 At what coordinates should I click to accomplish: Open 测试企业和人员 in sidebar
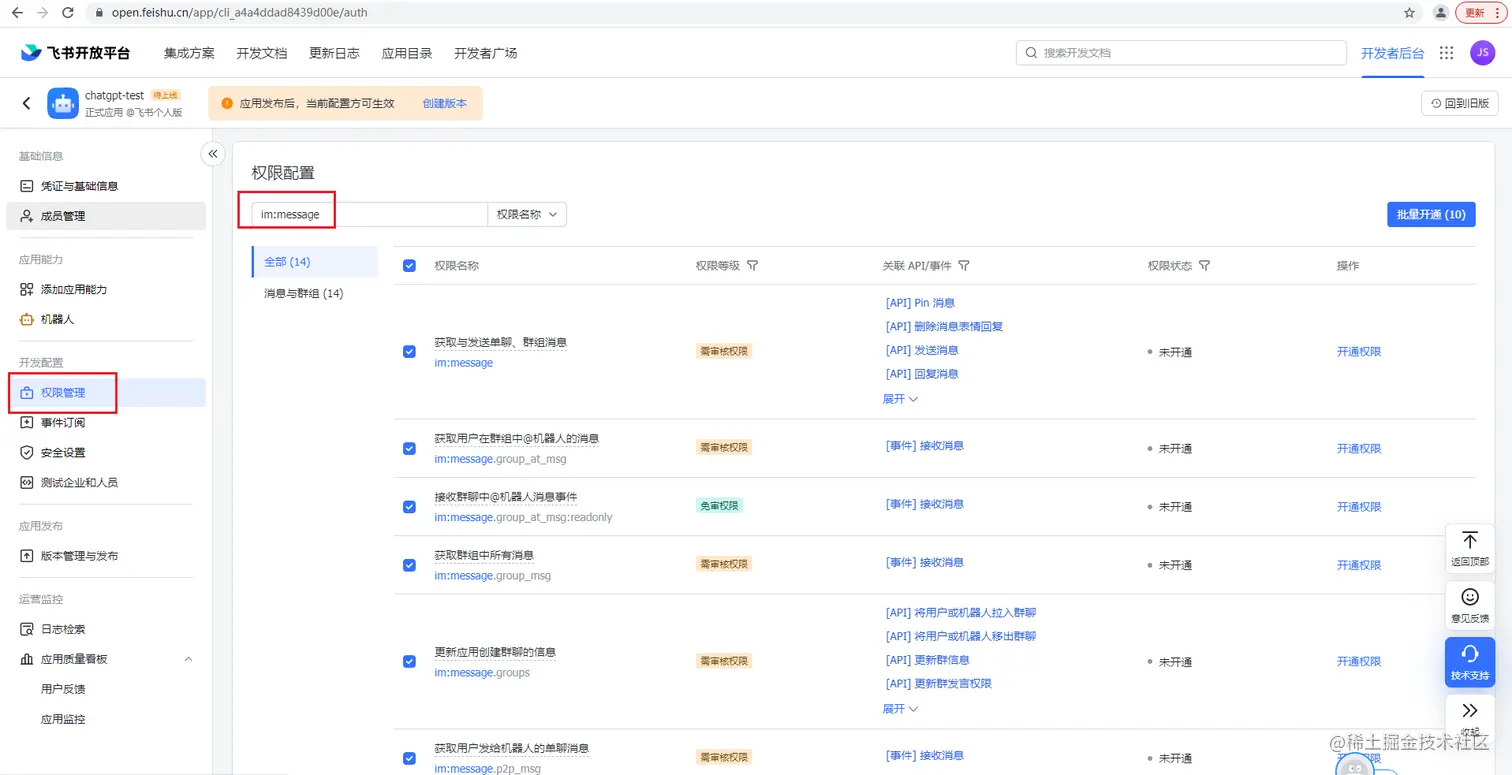[106, 482]
